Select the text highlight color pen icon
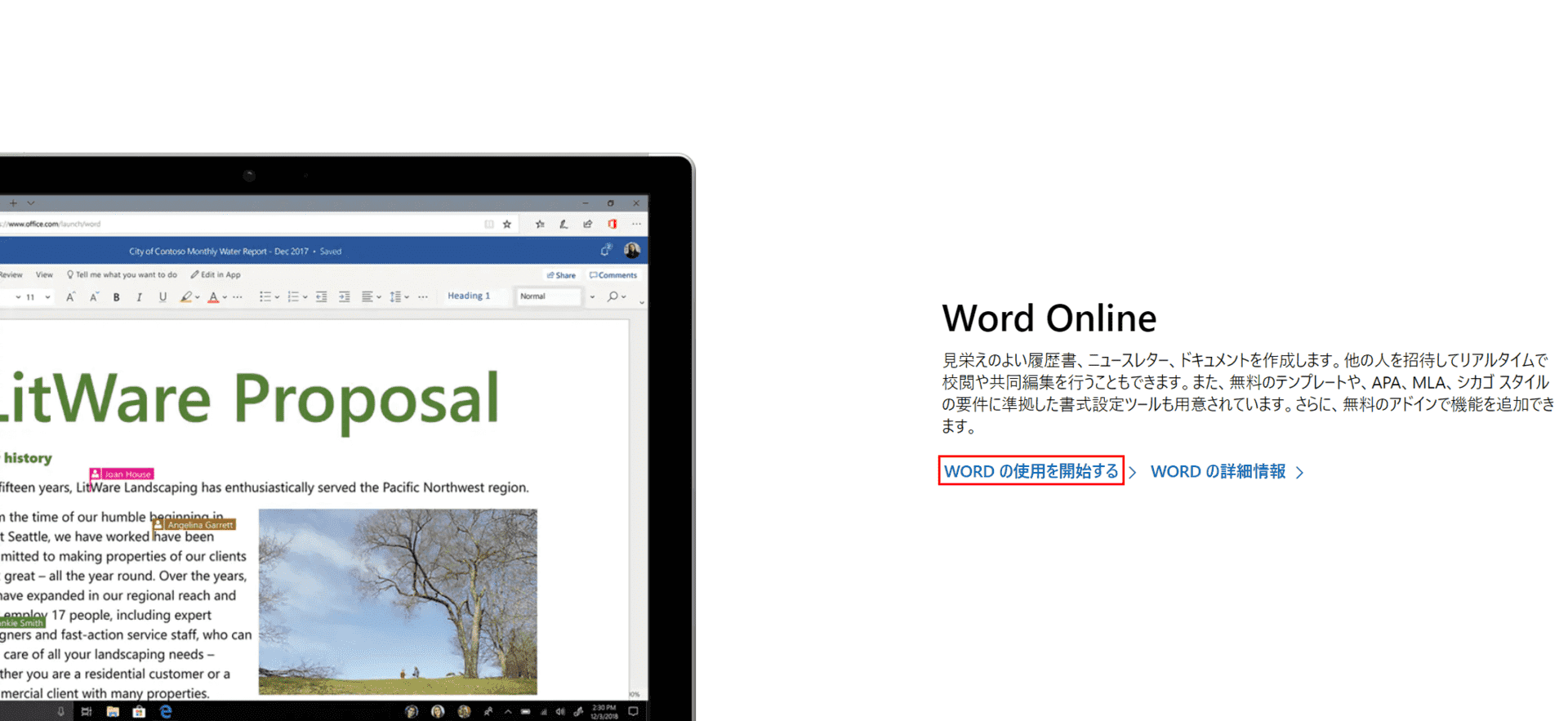Screen dimensions: 1568x721 point(186,297)
